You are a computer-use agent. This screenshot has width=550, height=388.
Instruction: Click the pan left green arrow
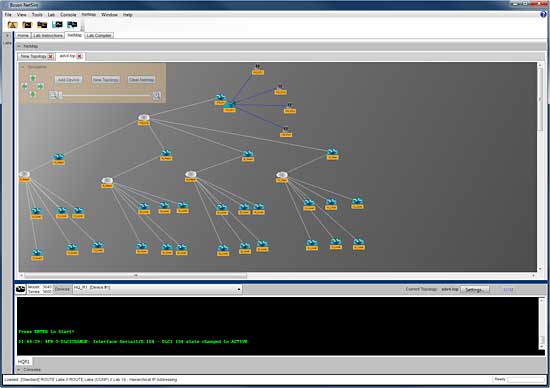click(x=25, y=86)
